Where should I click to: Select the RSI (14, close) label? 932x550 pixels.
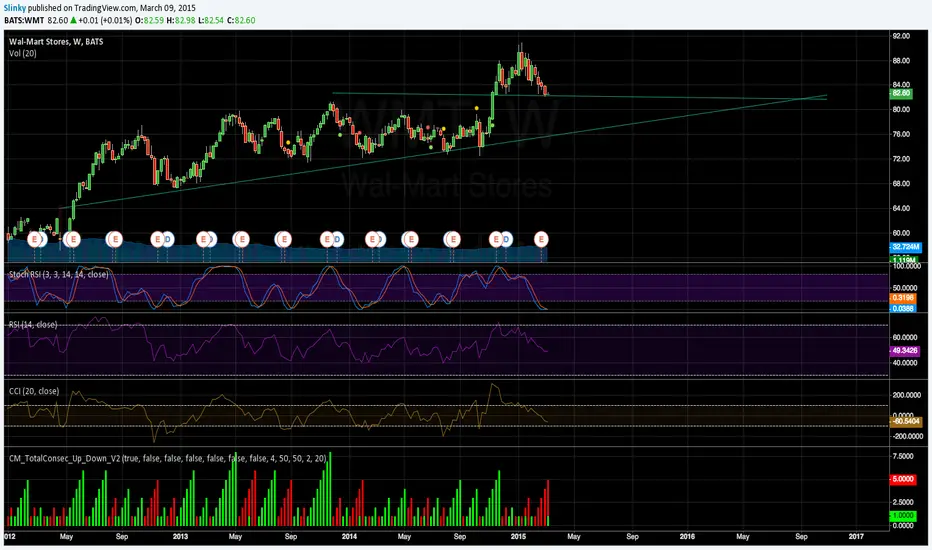[33, 325]
